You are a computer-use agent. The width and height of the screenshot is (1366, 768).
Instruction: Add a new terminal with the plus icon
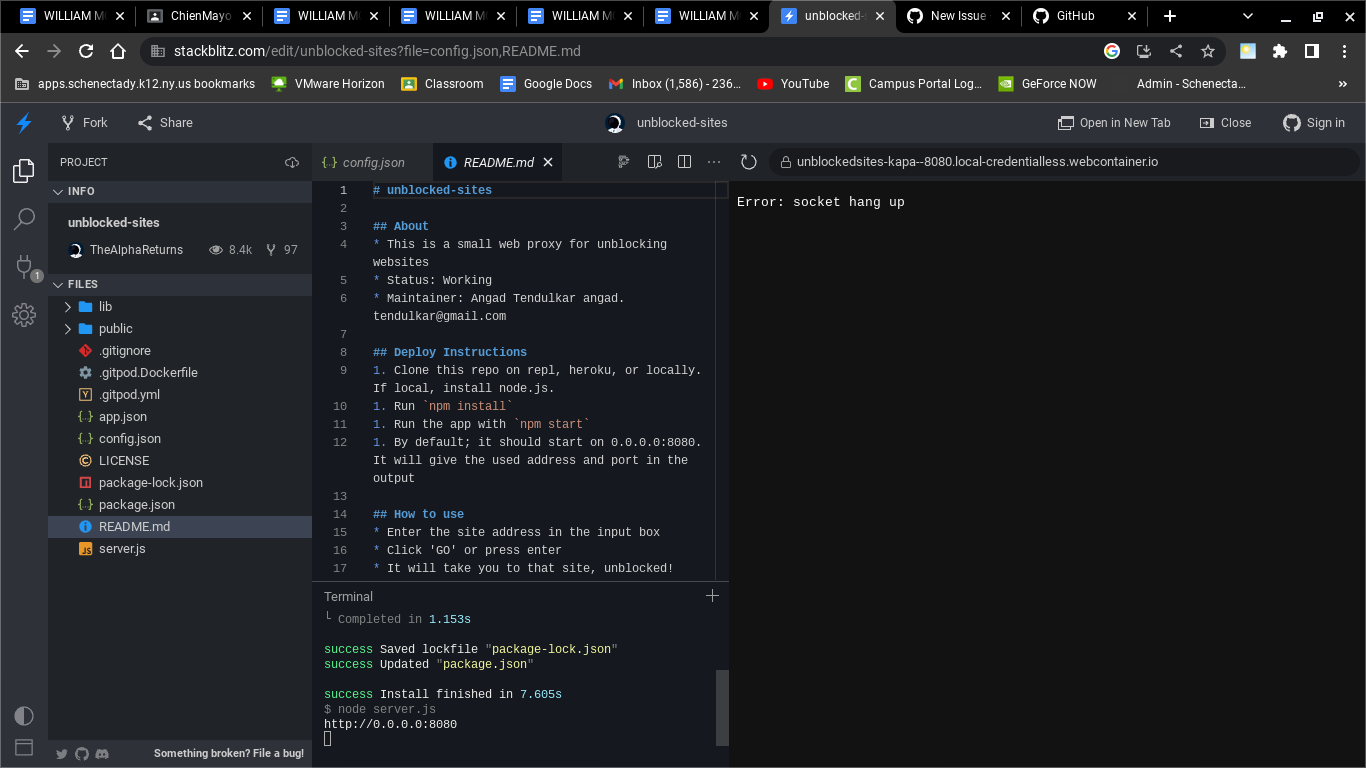point(712,595)
